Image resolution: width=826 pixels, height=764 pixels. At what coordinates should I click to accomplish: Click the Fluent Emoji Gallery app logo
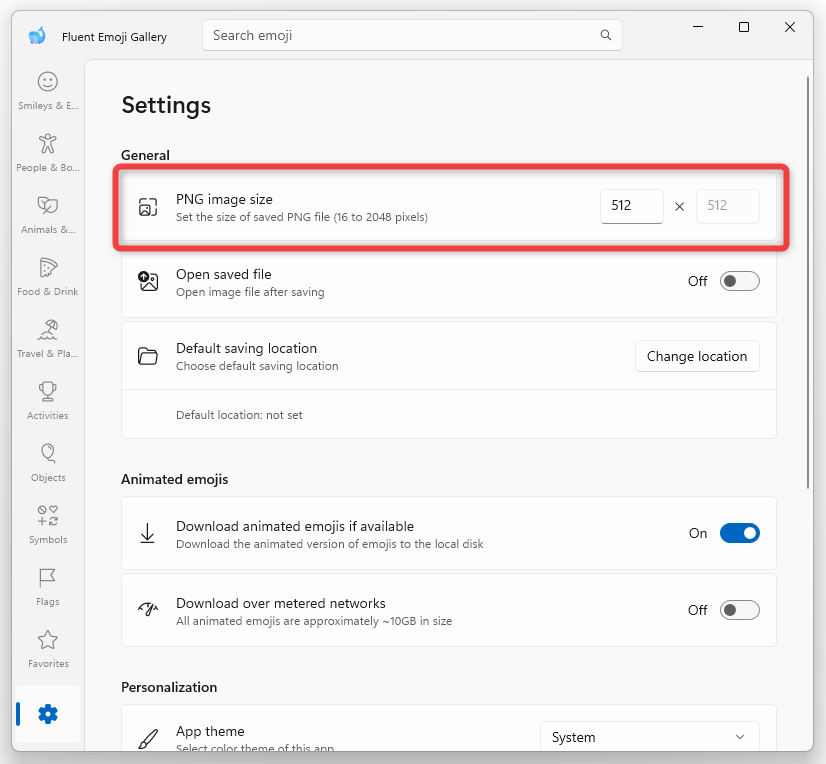coord(37,36)
